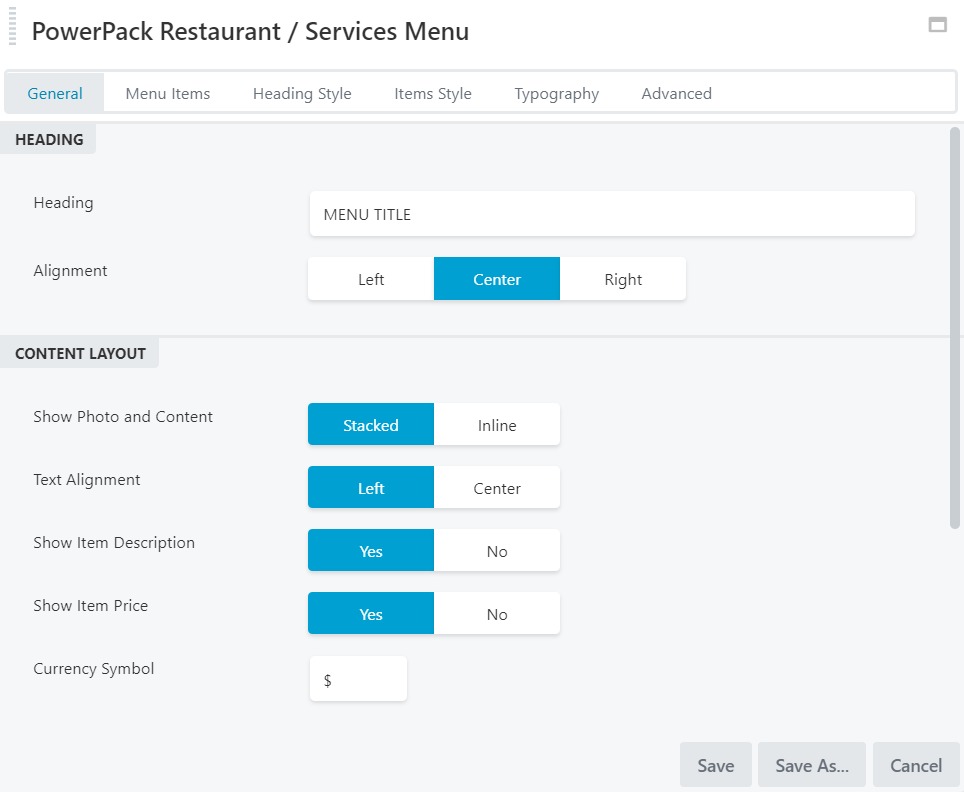Click the Save As... button
Viewport: 964px width, 792px height.
(x=812, y=766)
